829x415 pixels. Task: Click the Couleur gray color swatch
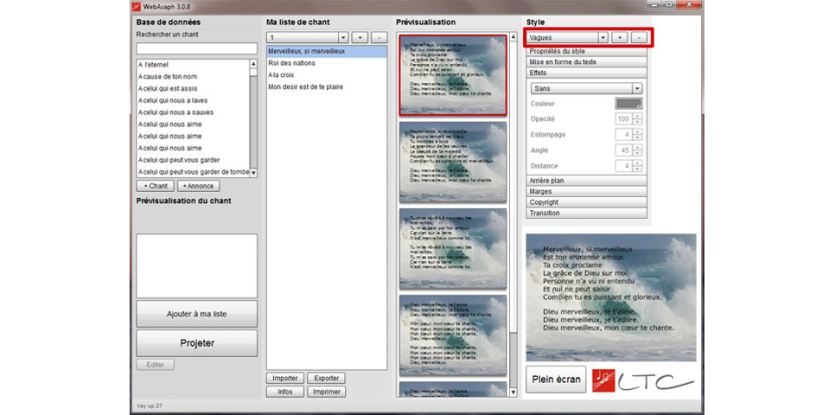coord(629,104)
